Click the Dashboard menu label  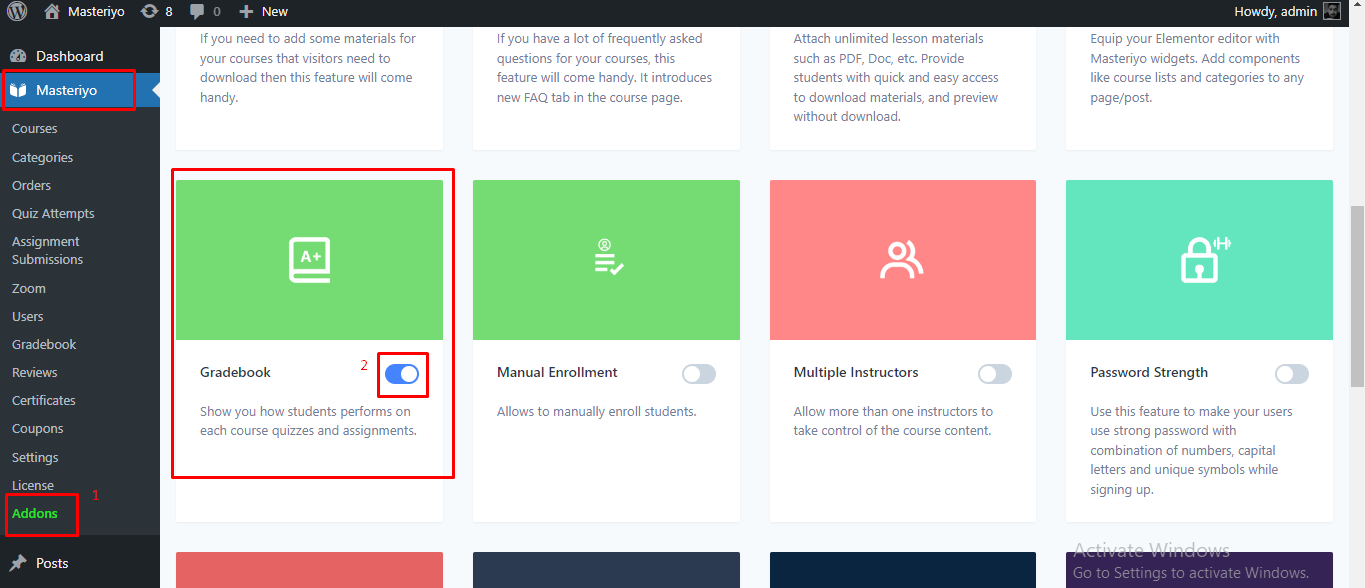point(70,56)
